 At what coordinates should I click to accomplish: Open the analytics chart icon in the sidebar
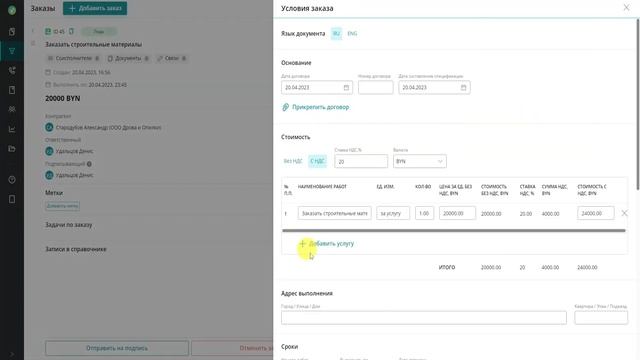point(12,129)
